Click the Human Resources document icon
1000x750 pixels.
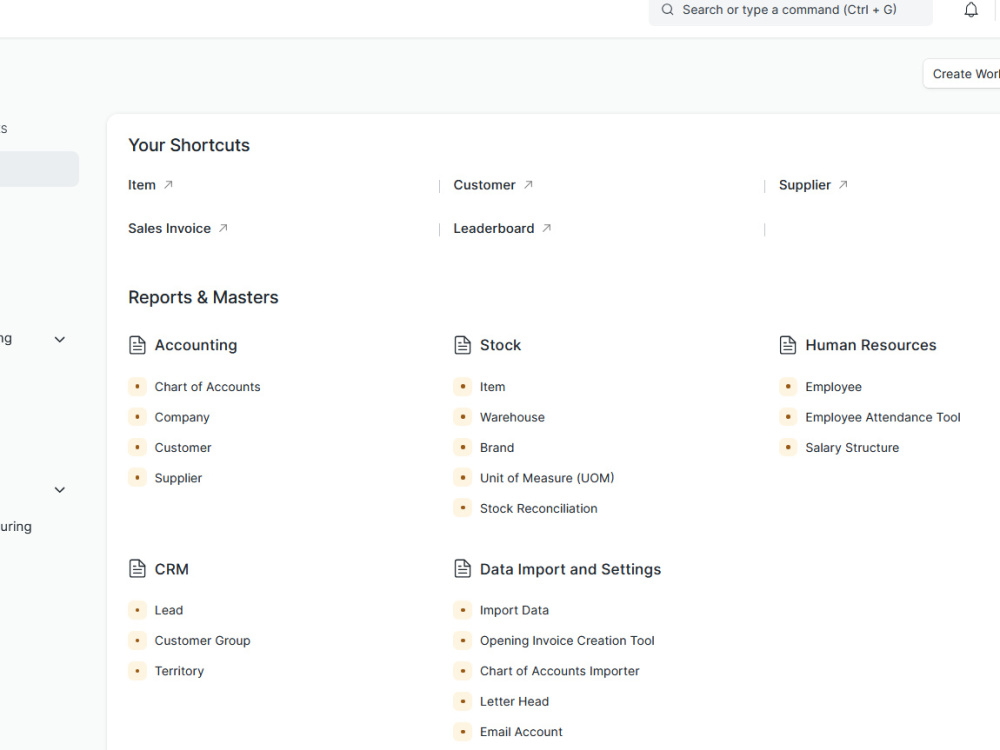(788, 345)
